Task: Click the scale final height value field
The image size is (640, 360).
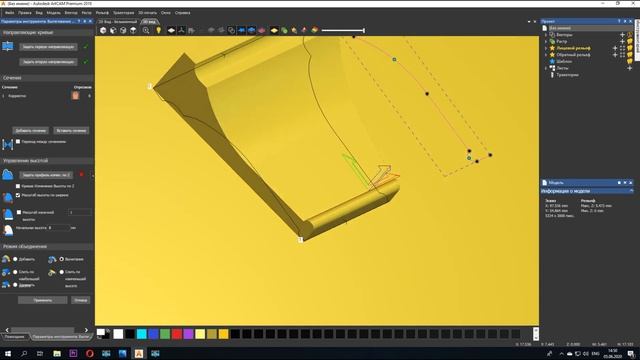Action: point(80,212)
